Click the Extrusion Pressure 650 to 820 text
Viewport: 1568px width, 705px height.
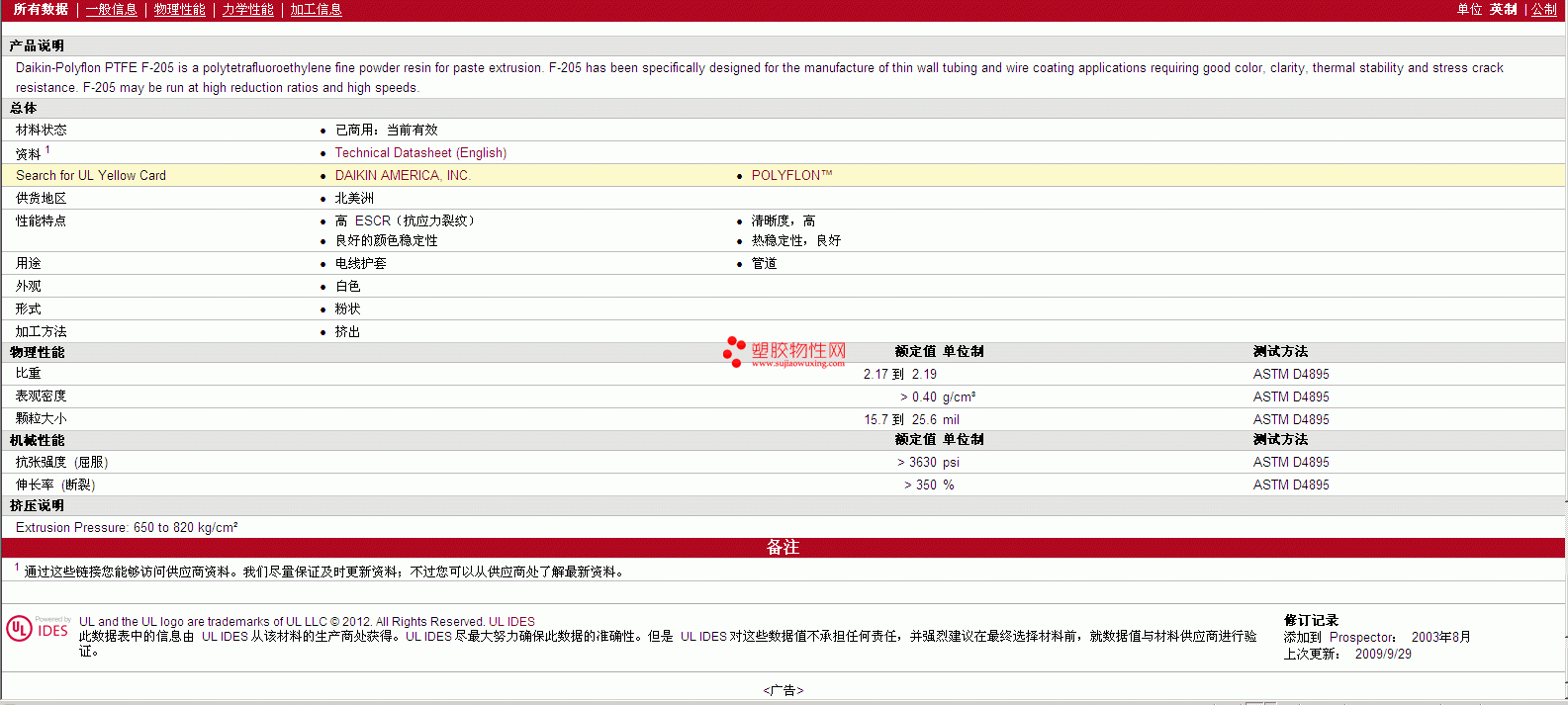(x=127, y=527)
